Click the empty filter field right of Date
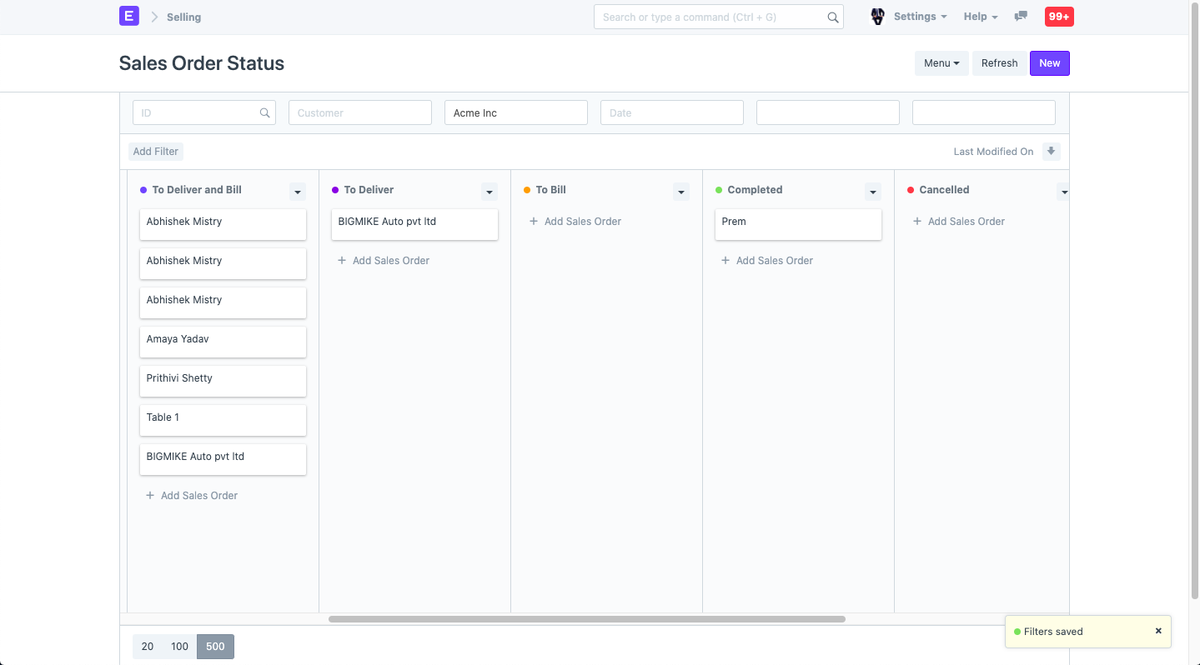The image size is (1200, 665). (828, 113)
